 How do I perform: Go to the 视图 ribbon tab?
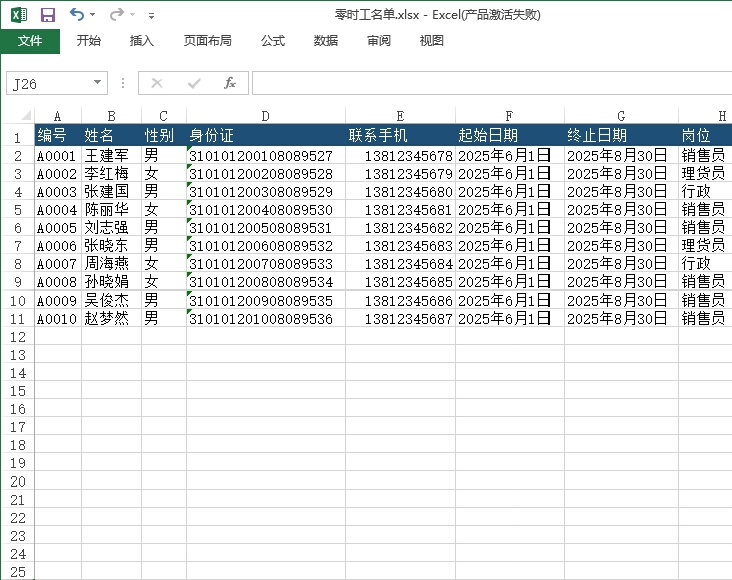[x=432, y=41]
